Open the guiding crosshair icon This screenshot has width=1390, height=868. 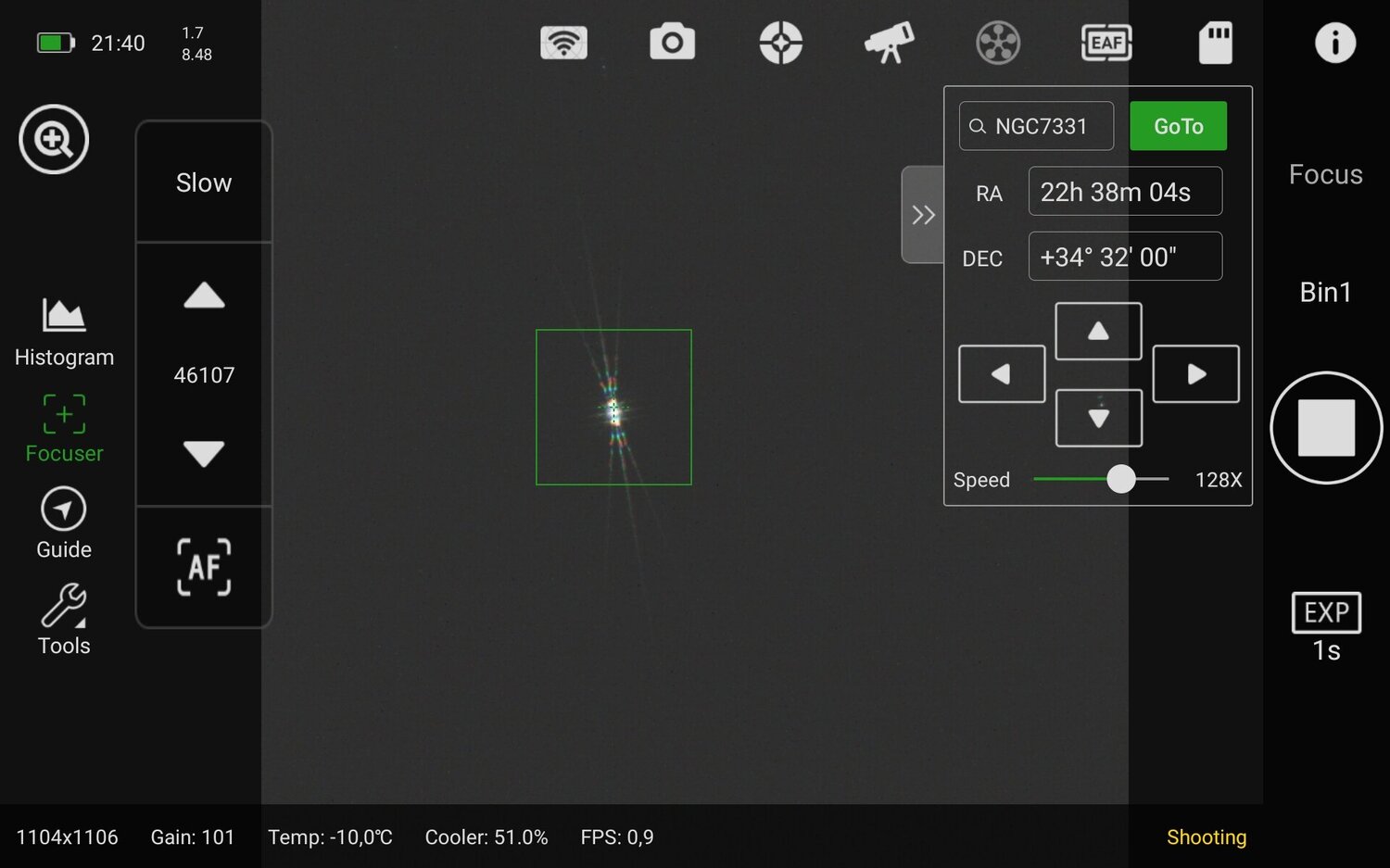pyautogui.click(x=781, y=42)
